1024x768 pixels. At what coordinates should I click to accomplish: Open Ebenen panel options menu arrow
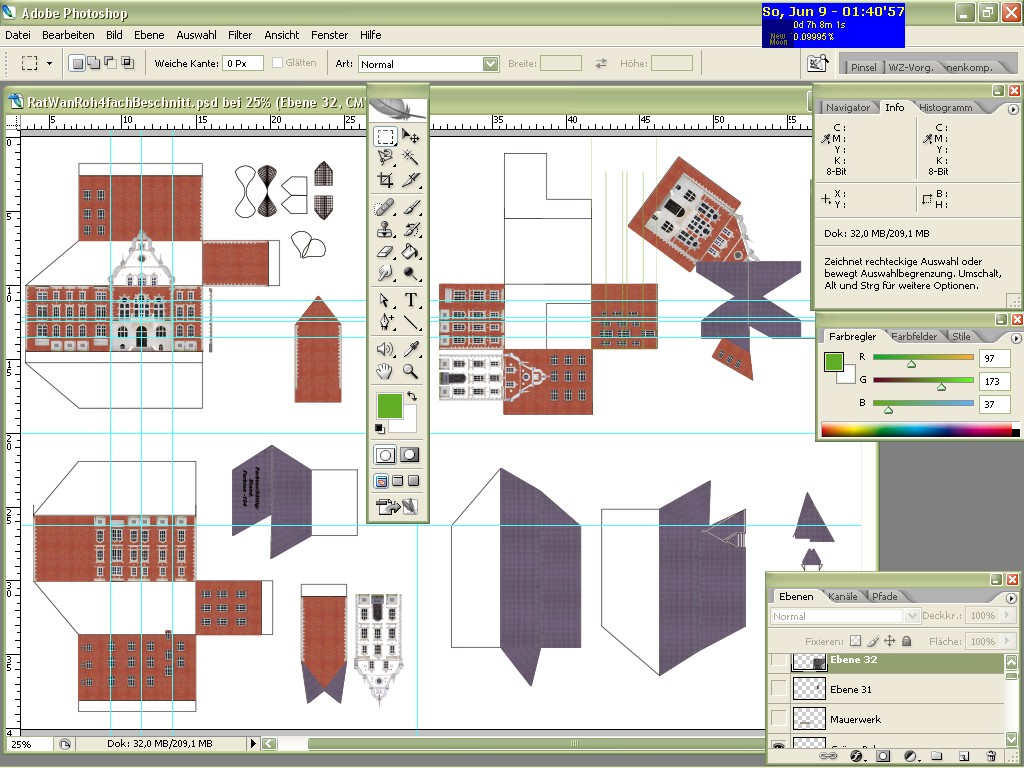(1011, 598)
